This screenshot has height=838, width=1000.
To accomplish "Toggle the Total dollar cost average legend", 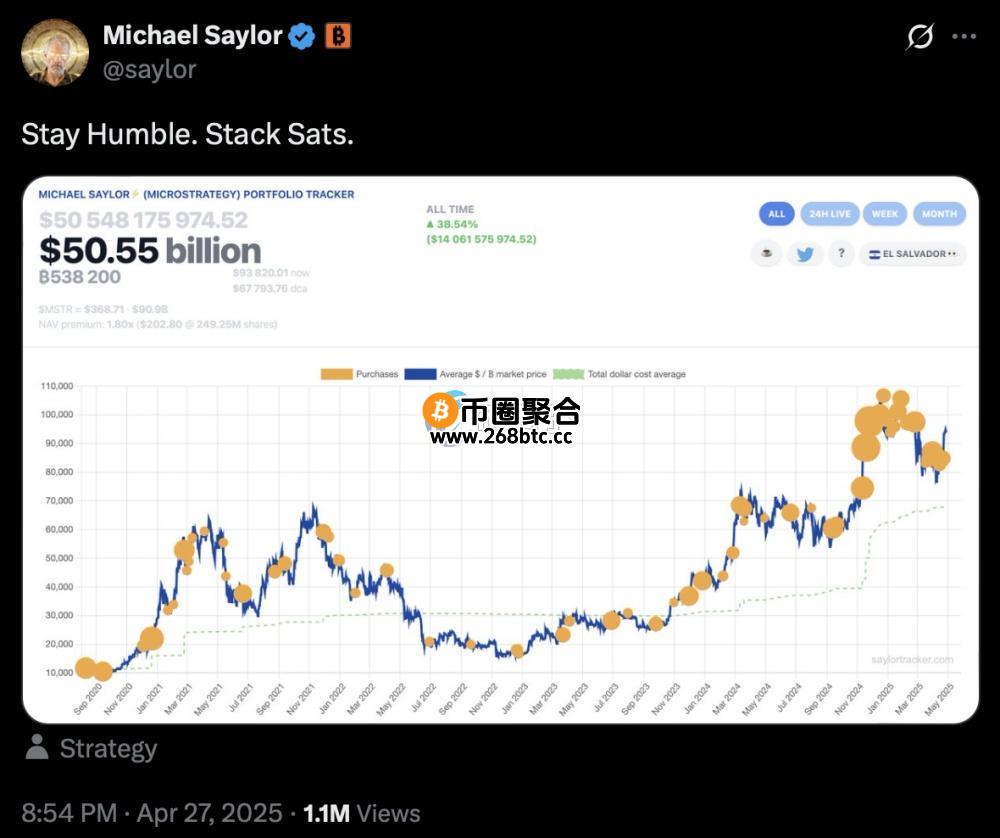I will click(x=619, y=374).
